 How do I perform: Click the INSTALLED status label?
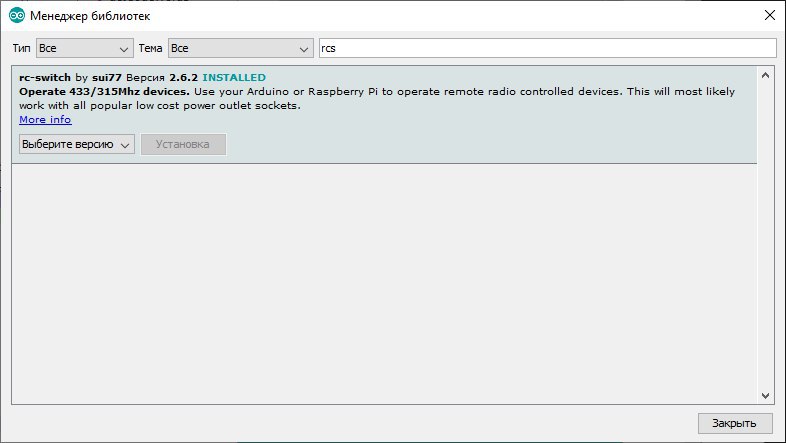tap(234, 78)
